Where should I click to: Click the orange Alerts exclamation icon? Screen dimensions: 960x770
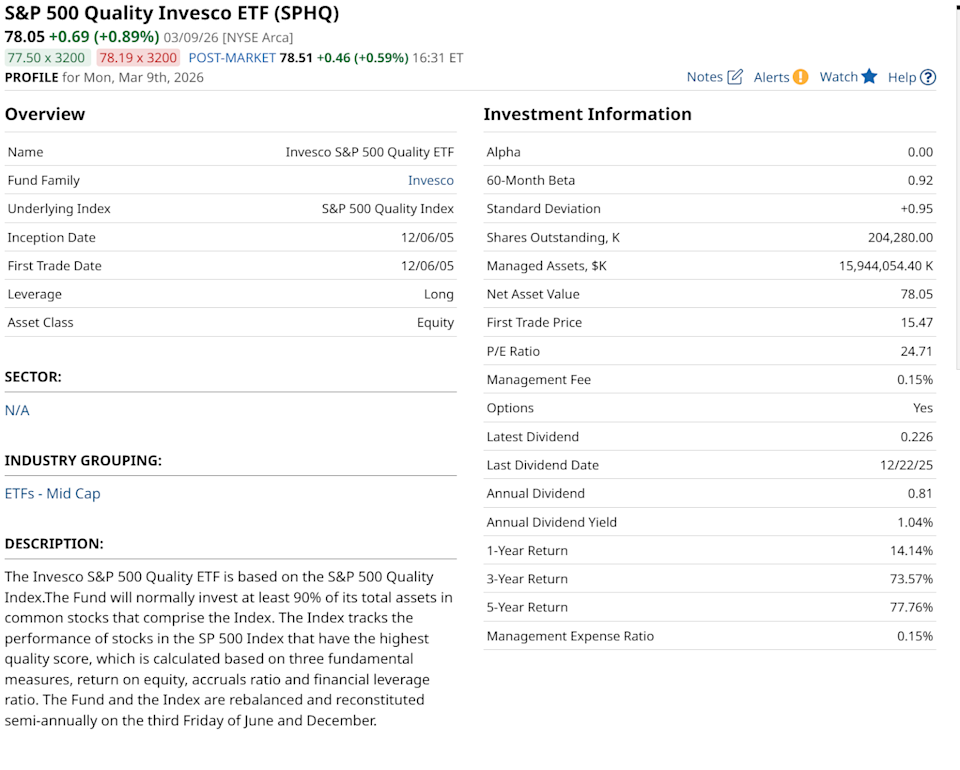800,77
